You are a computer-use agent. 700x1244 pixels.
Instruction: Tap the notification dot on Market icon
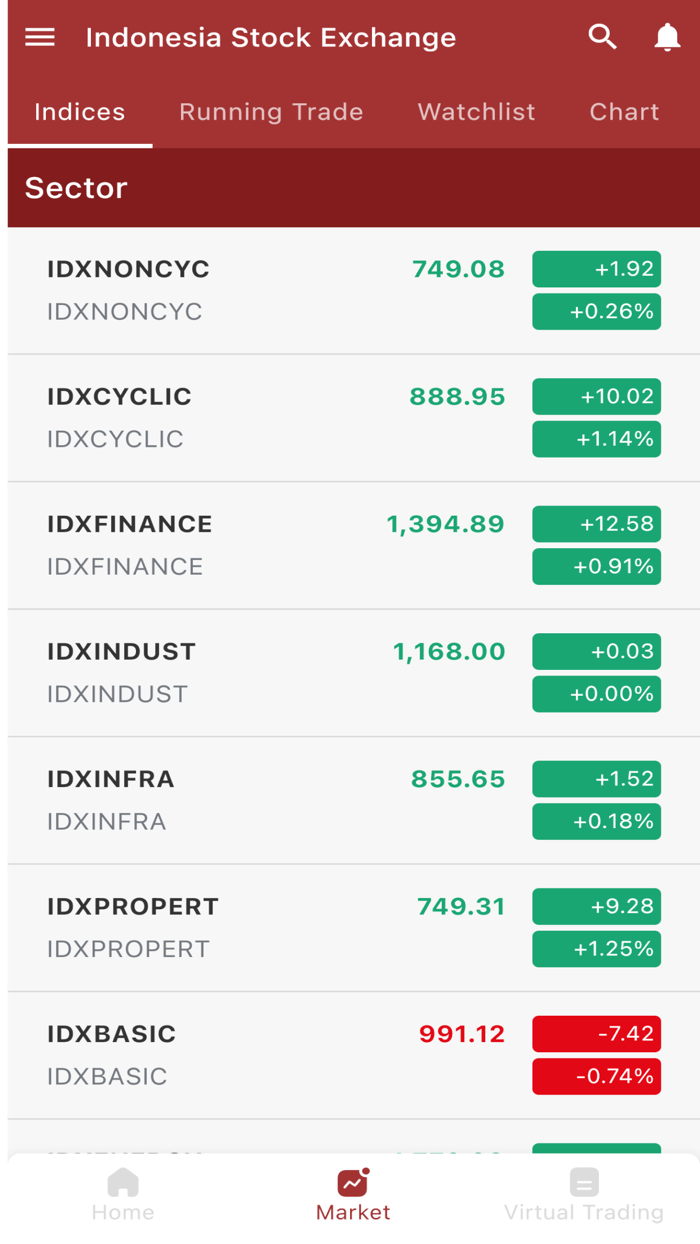pyautogui.click(x=364, y=1172)
